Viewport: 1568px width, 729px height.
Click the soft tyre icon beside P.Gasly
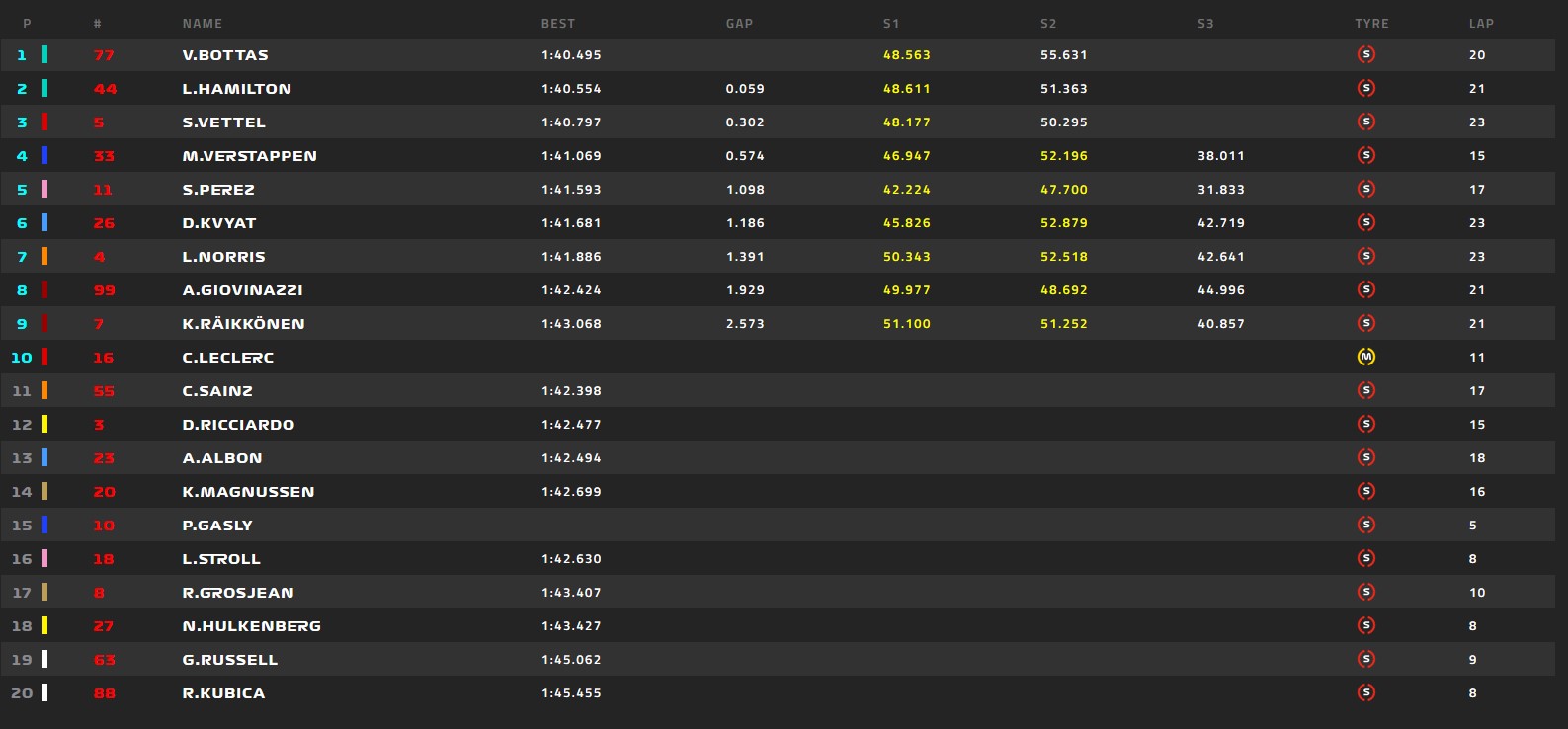[x=1366, y=525]
